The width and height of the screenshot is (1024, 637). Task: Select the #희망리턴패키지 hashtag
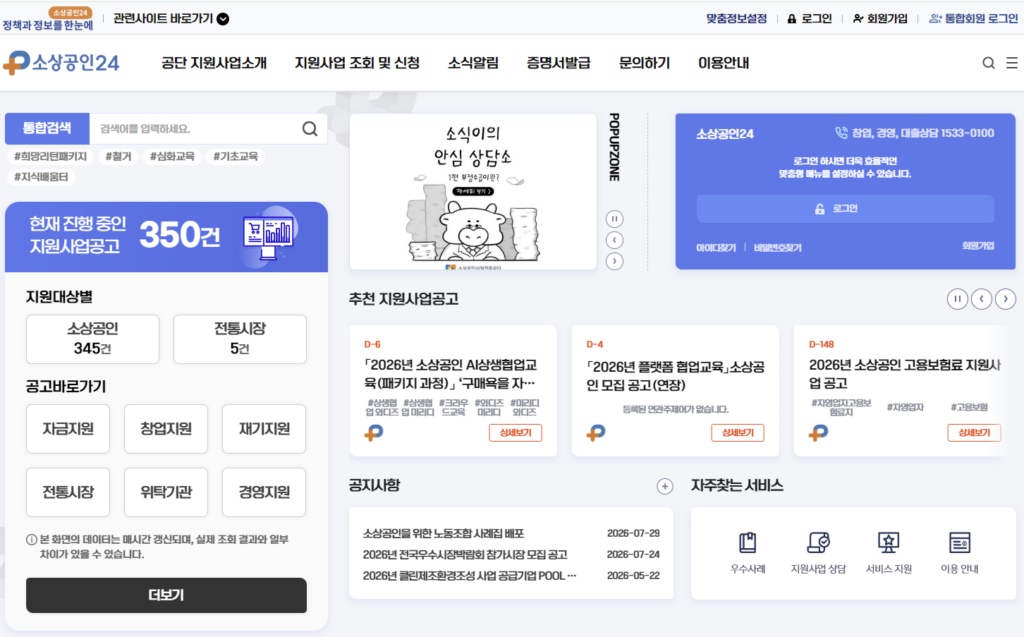tap(50, 156)
